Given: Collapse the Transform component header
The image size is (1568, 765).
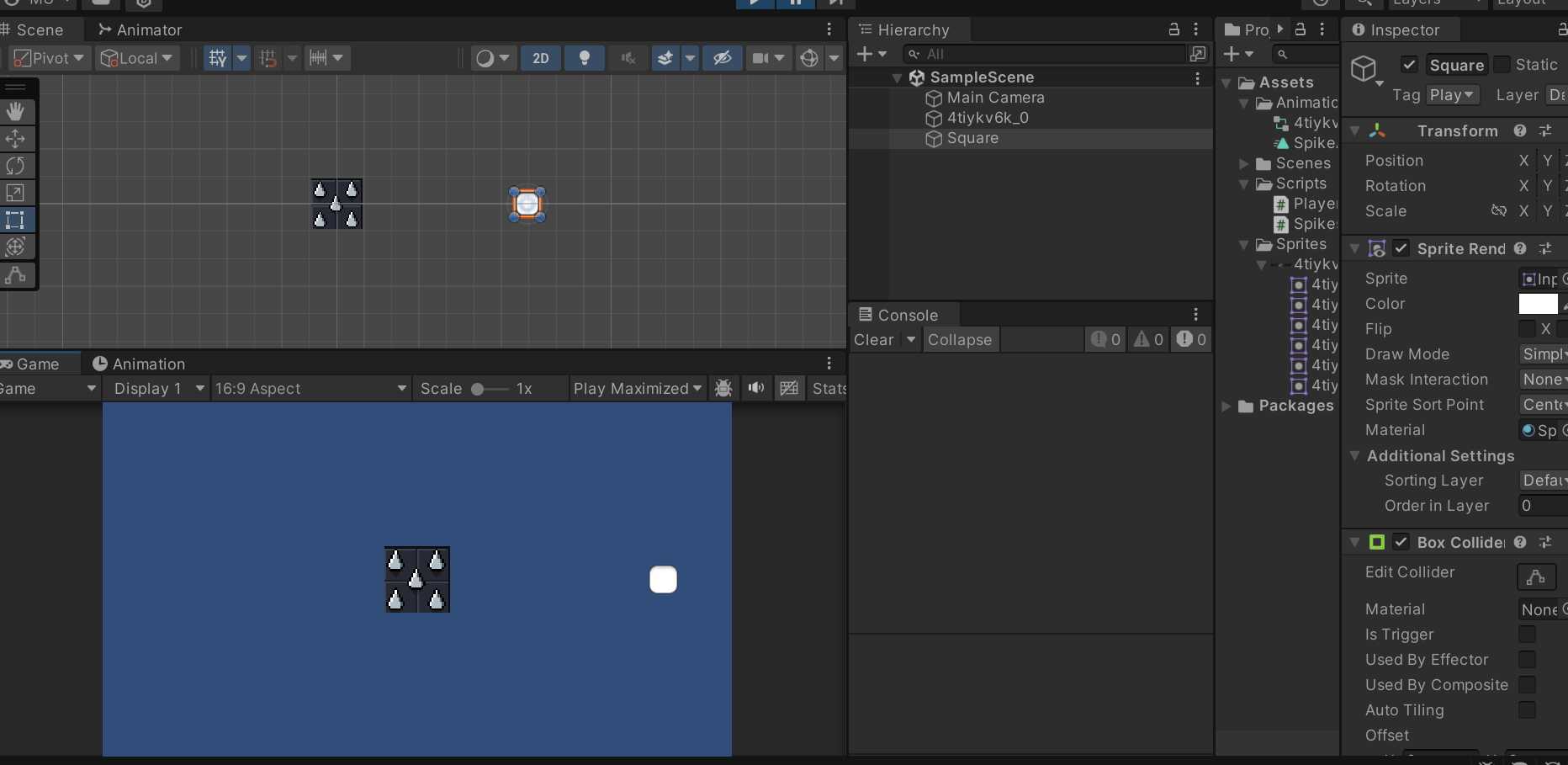Looking at the screenshot, I should (1354, 131).
